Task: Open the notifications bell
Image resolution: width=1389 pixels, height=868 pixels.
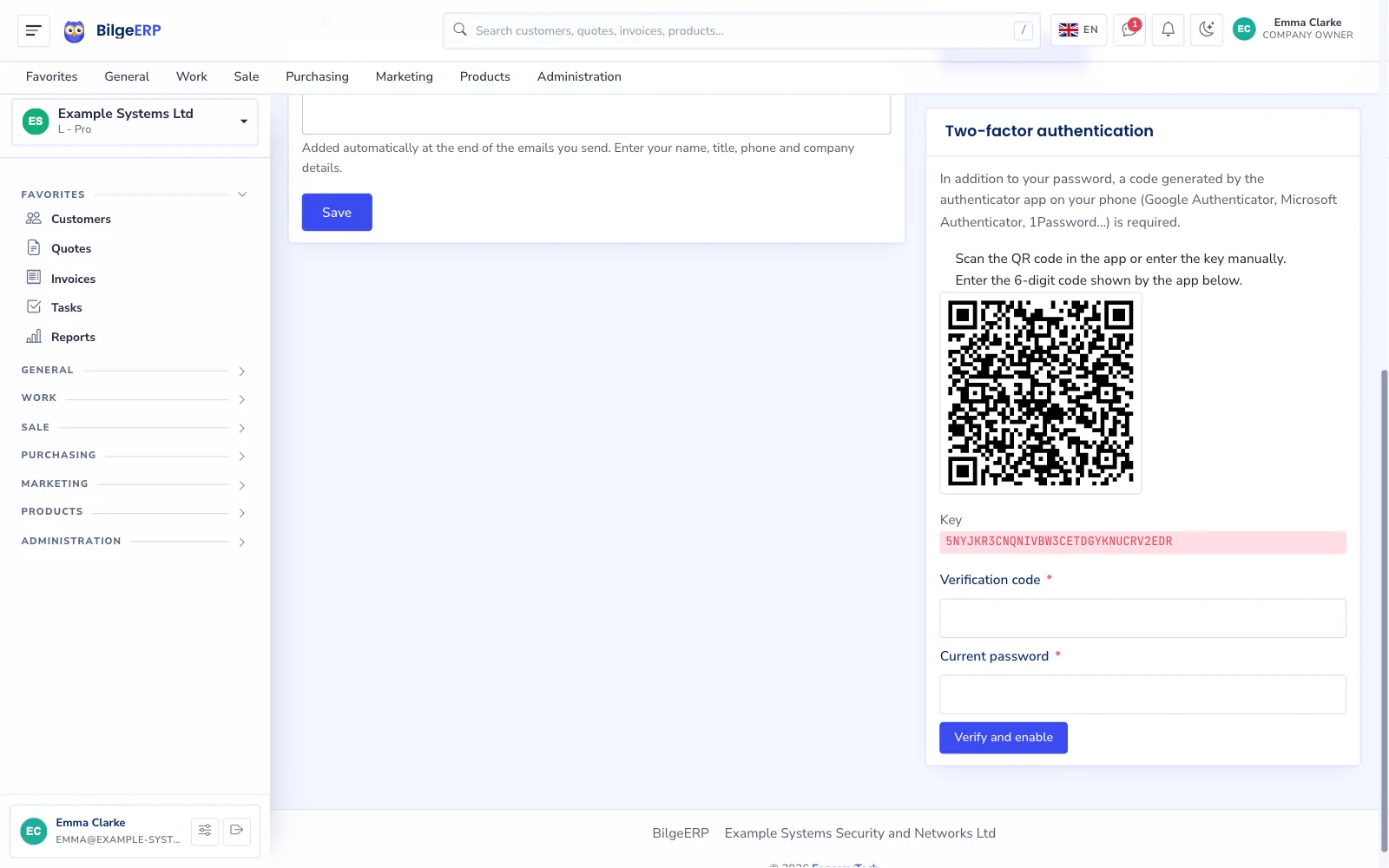Action: pos(1168,30)
